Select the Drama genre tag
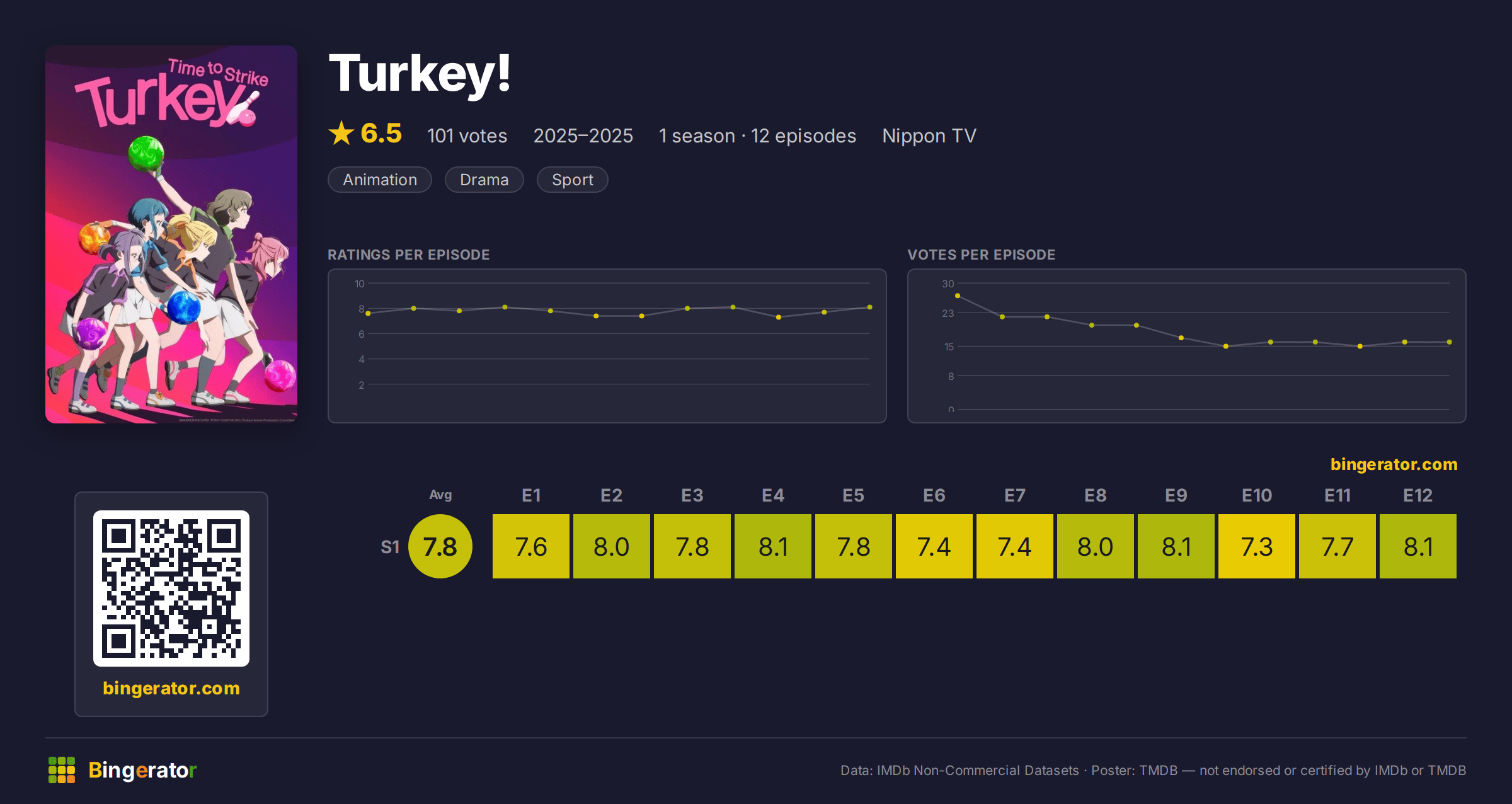The image size is (1512, 804). [484, 180]
